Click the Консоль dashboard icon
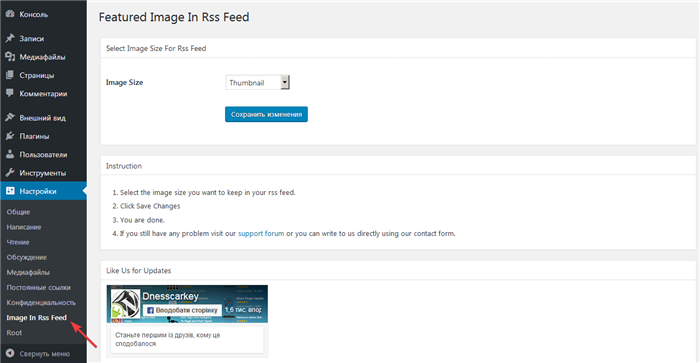Image resolution: width=700 pixels, height=363 pixels. [10, 14]
